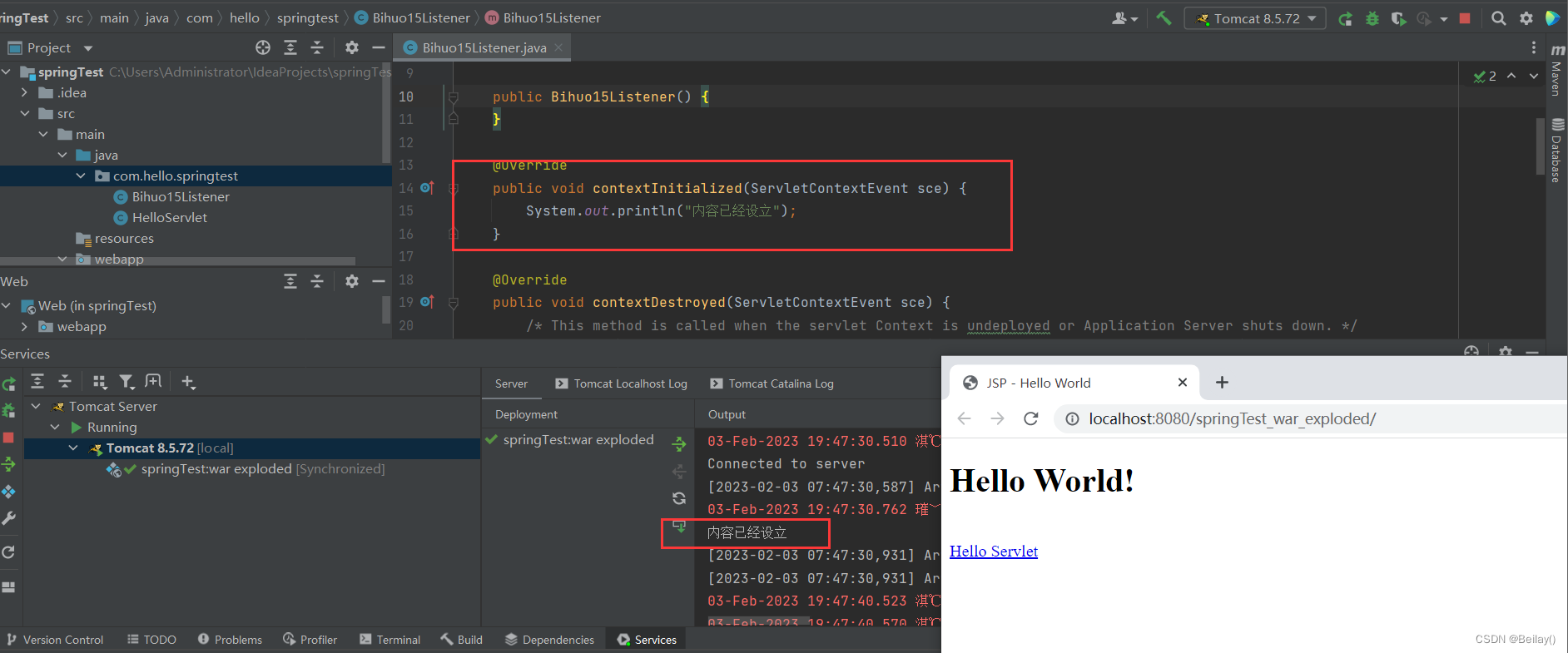Open the Dependencies tool window
The width and height of the screenshot is (1568, 653).
pos(549,639)
